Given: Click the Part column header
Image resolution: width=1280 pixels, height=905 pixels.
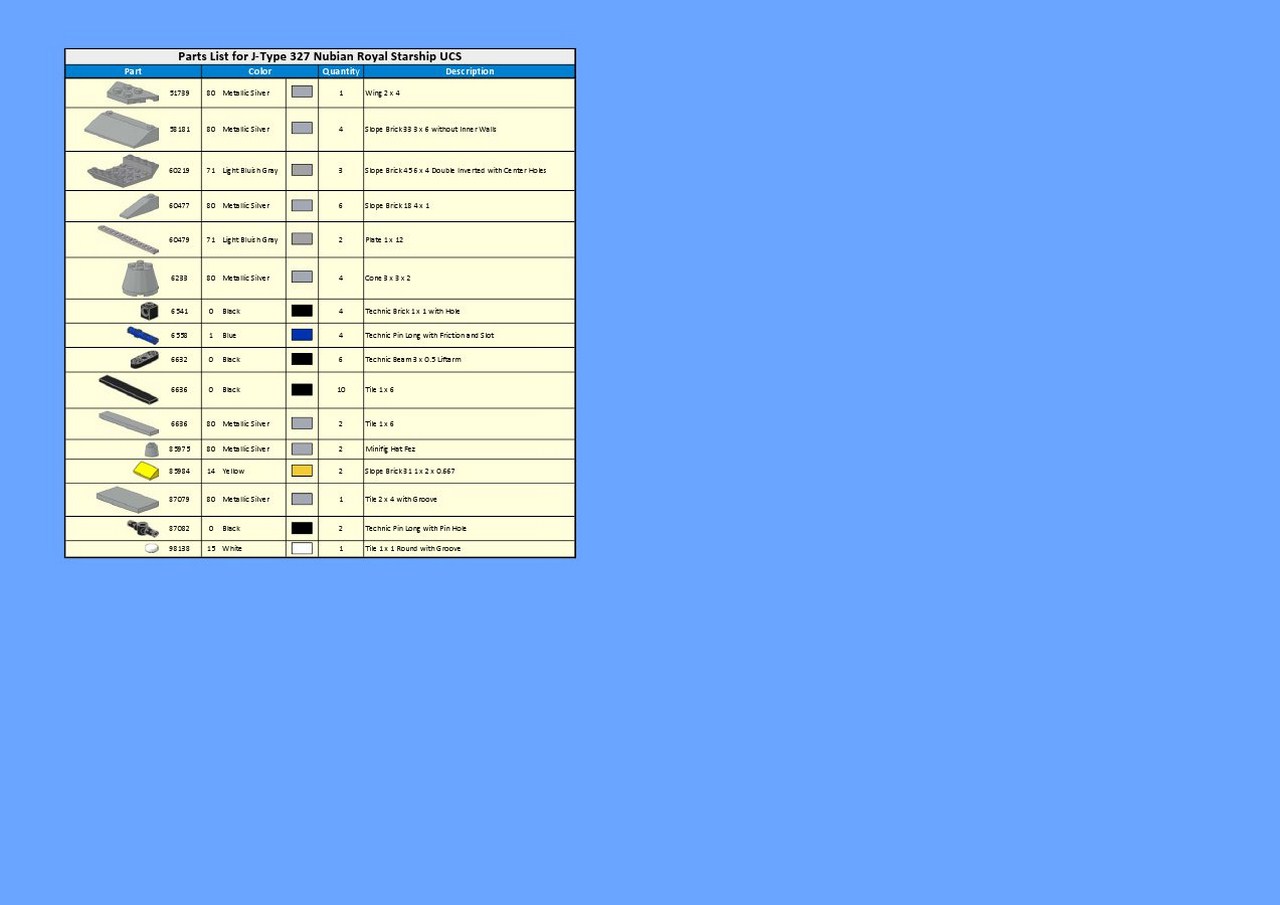Looking at the screenshot, I should [x=133, y=71].
